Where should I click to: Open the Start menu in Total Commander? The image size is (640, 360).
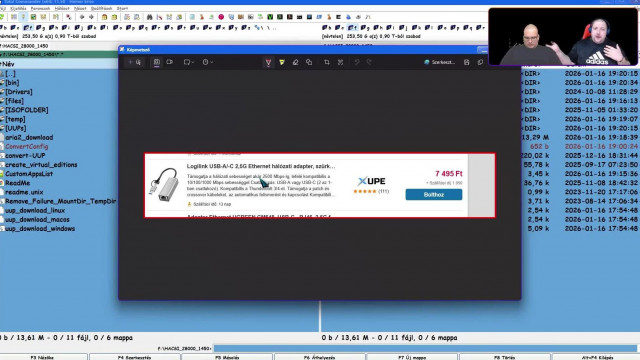(x=122, y=8)
